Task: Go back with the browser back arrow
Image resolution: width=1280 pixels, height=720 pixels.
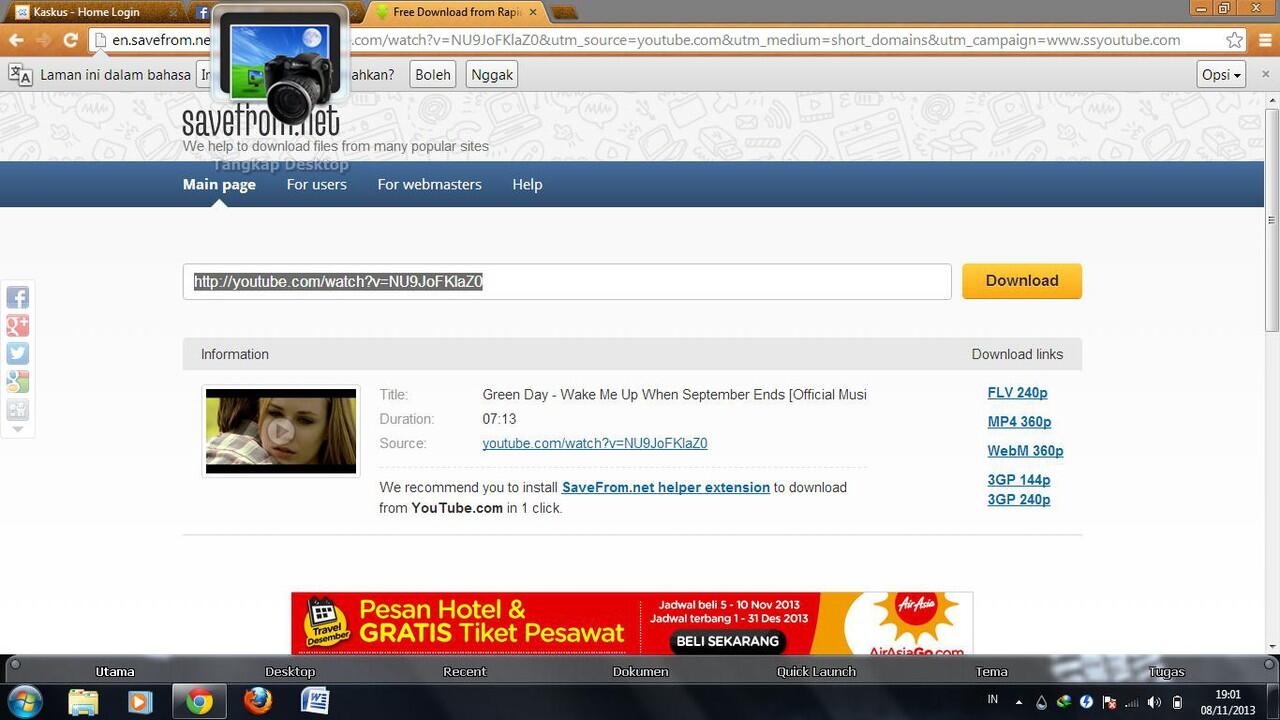Action: (16, 40)
